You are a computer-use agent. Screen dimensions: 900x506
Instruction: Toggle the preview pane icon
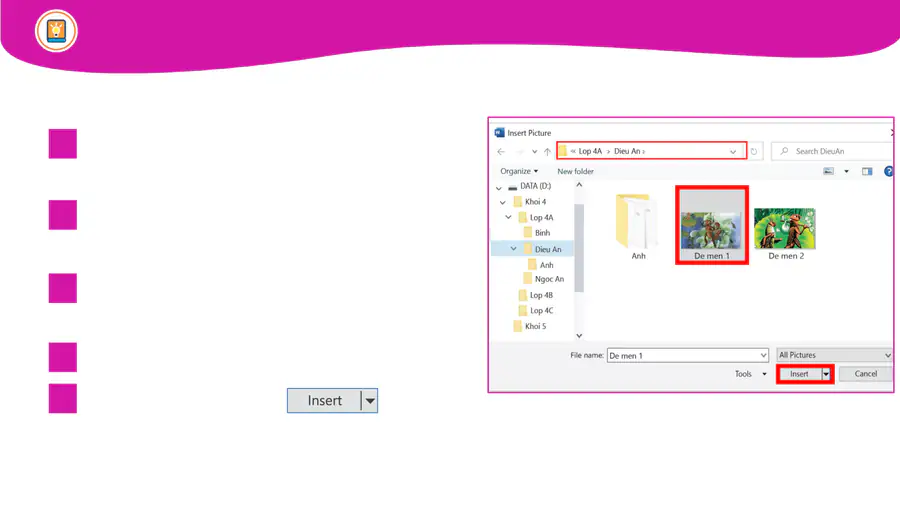pyautogui.click(x=867, y=171)
